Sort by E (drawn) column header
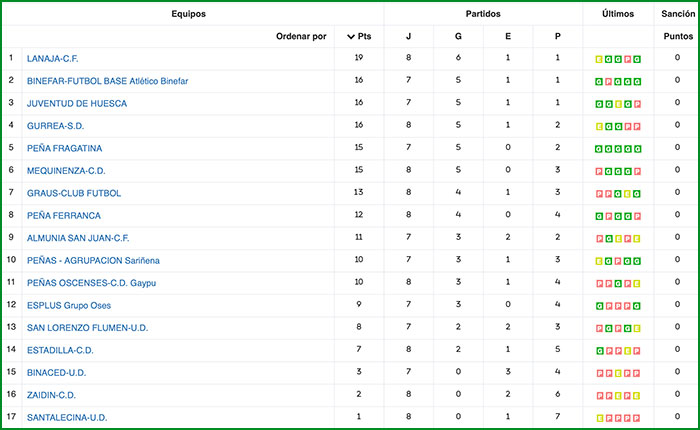The width and height of the screenshot is (700, 430). (508, 36)
